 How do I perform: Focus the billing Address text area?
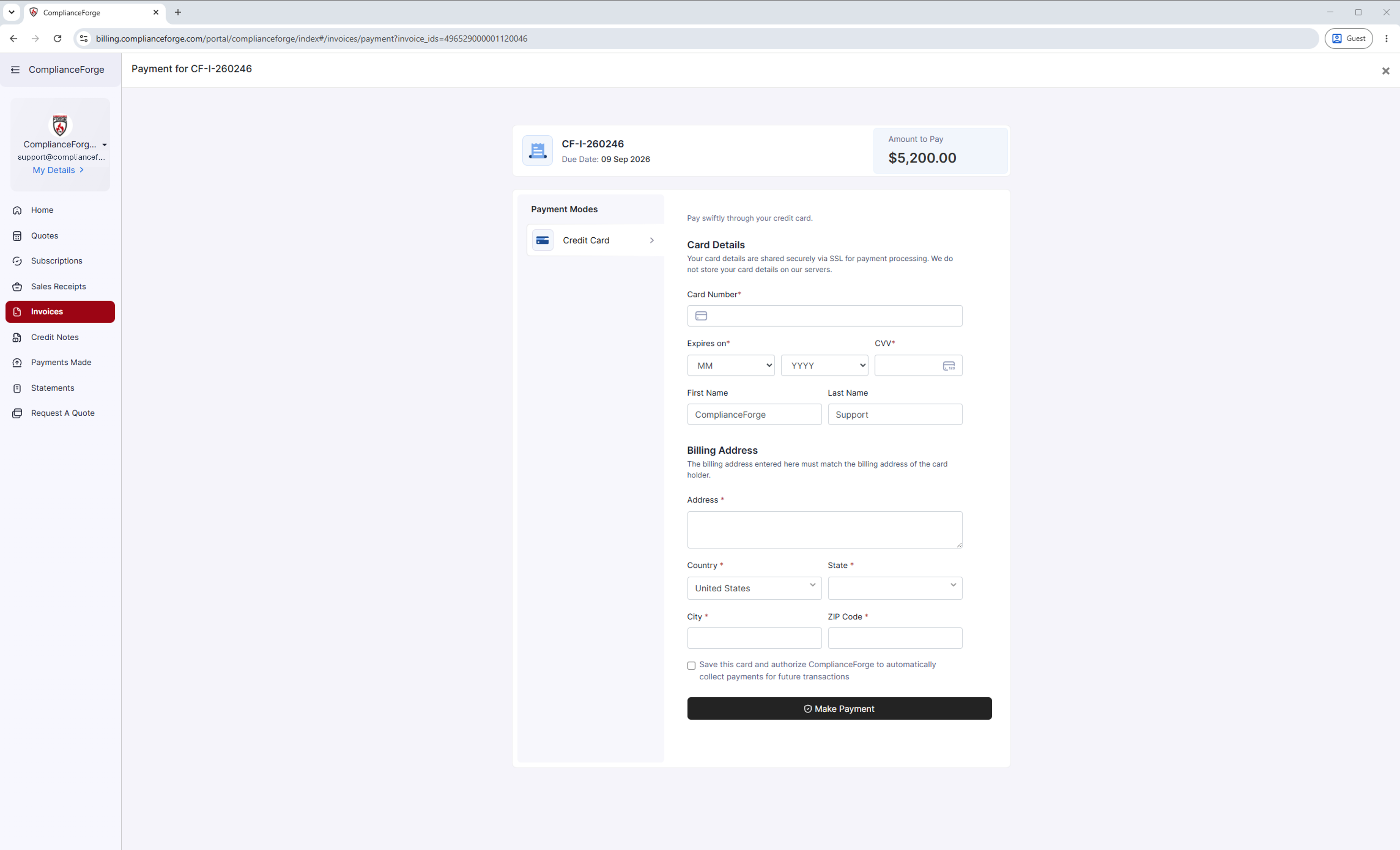coord(824,530)
